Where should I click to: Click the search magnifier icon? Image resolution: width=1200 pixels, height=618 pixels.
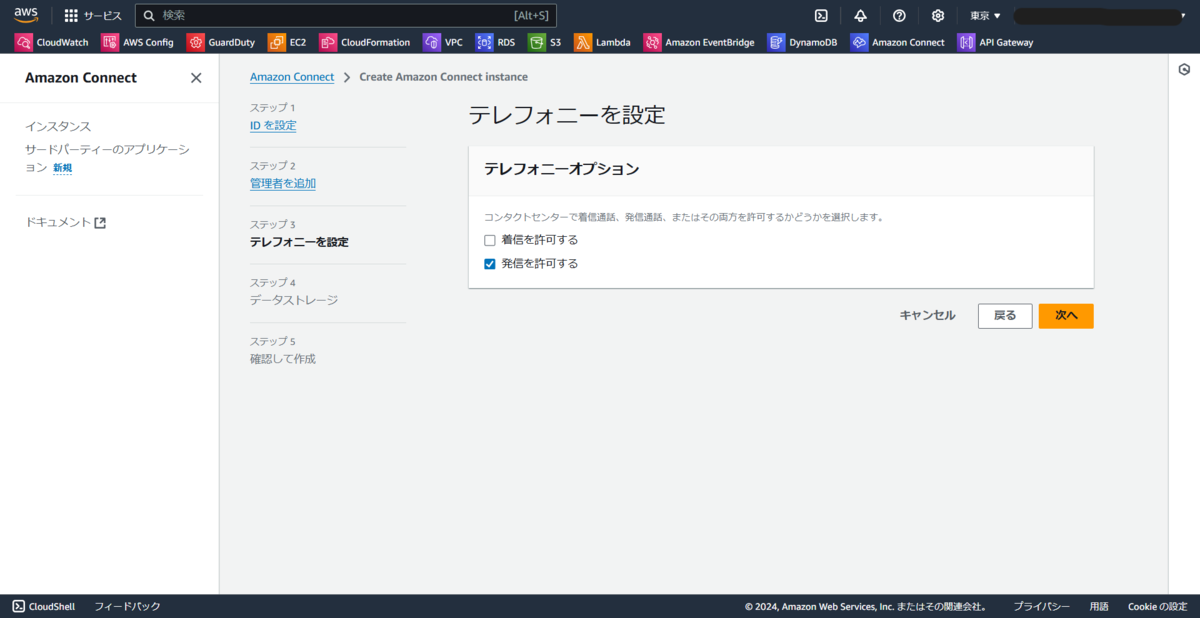coord(149,16)
